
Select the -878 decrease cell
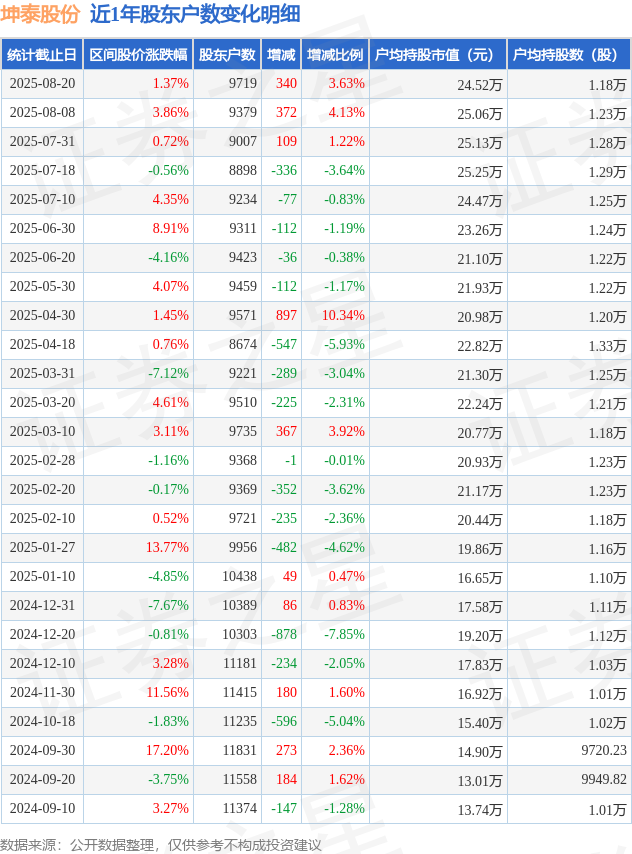point(284,635)
